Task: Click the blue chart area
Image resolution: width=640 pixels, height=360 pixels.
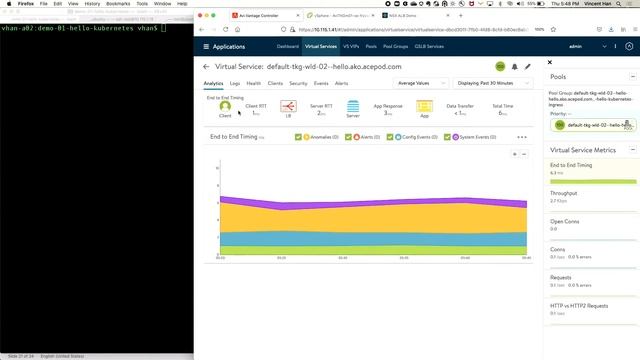Action: click(373, 239)
